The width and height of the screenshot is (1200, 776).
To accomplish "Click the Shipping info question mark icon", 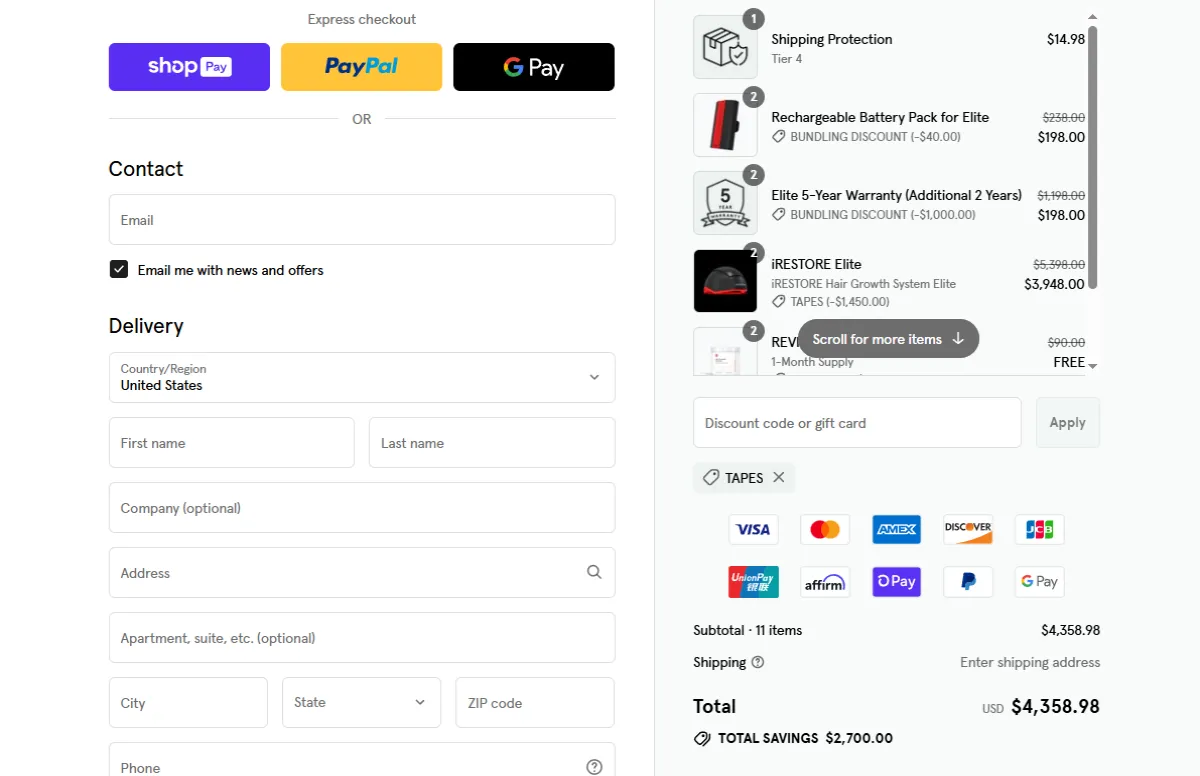I will tap(758, 662).
